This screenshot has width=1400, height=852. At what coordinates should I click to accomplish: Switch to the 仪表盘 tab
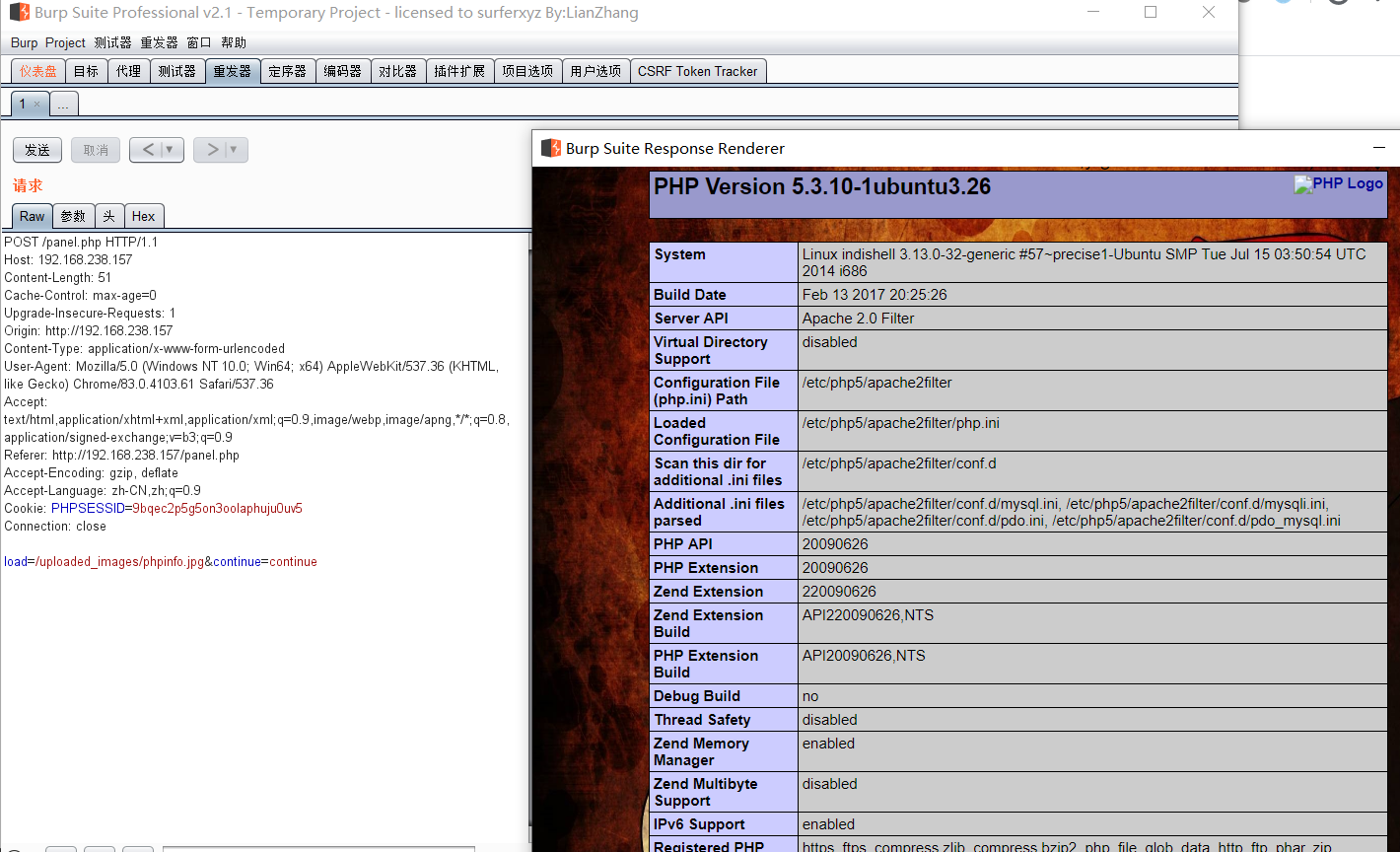coord(38,71)
